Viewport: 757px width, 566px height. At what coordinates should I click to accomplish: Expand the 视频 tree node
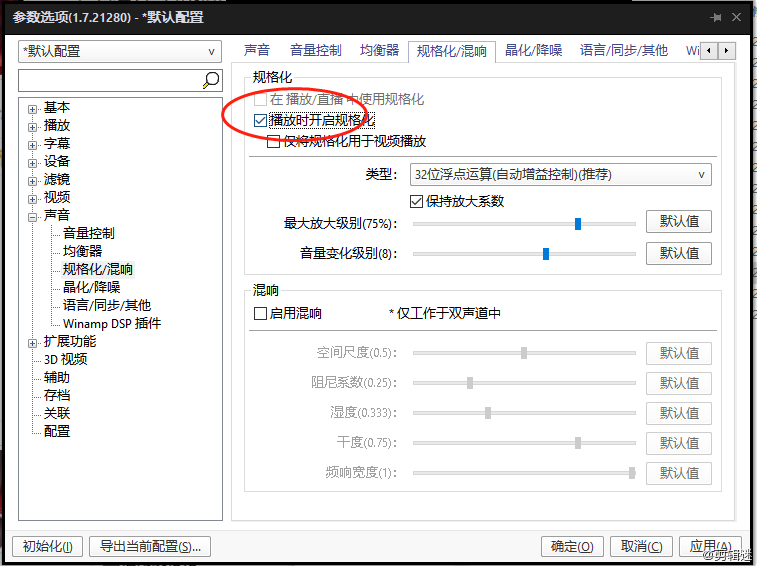[x=32, y=199]
